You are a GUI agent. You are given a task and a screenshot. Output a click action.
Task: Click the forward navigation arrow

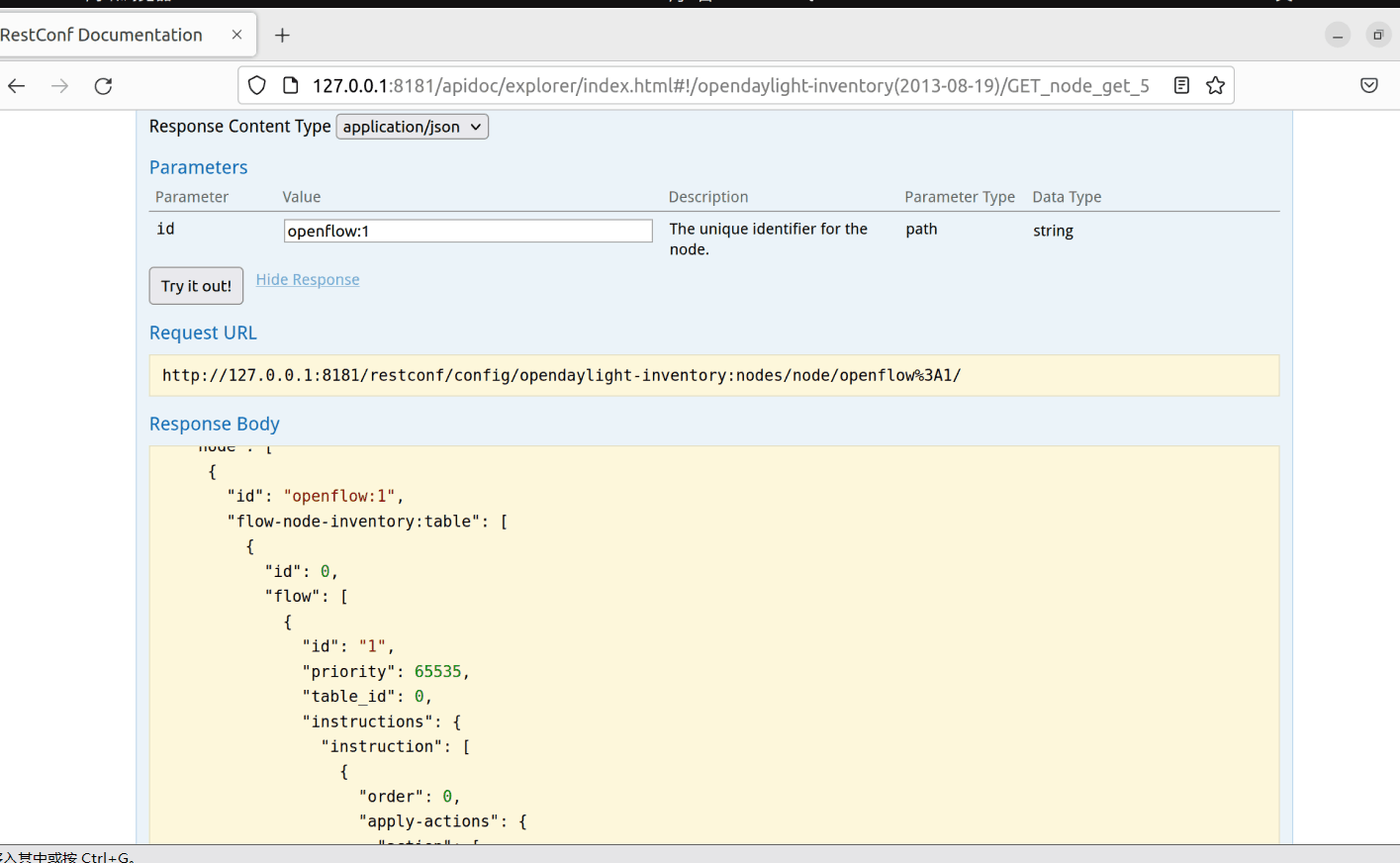(x=60, y=86)
